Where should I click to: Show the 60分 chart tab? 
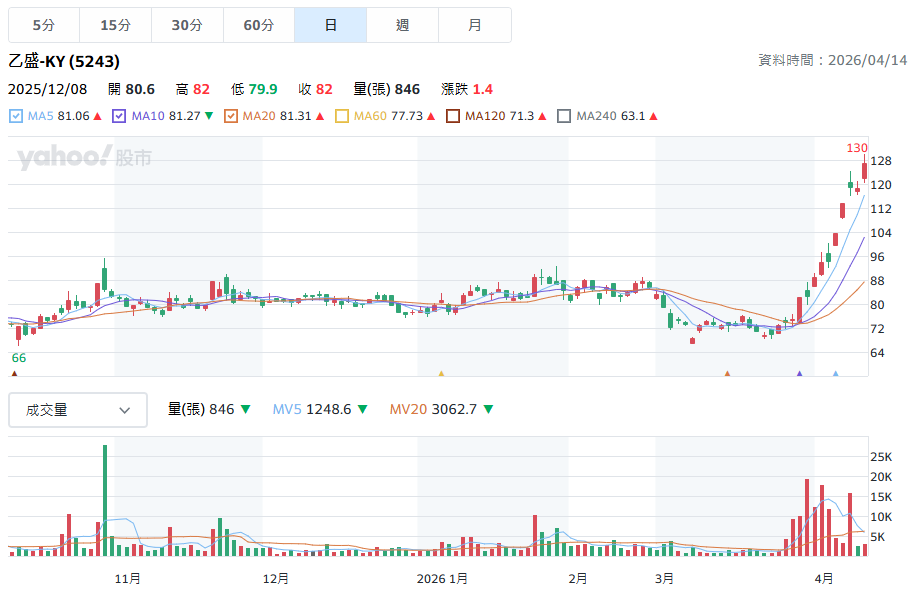tap(258, 25)
